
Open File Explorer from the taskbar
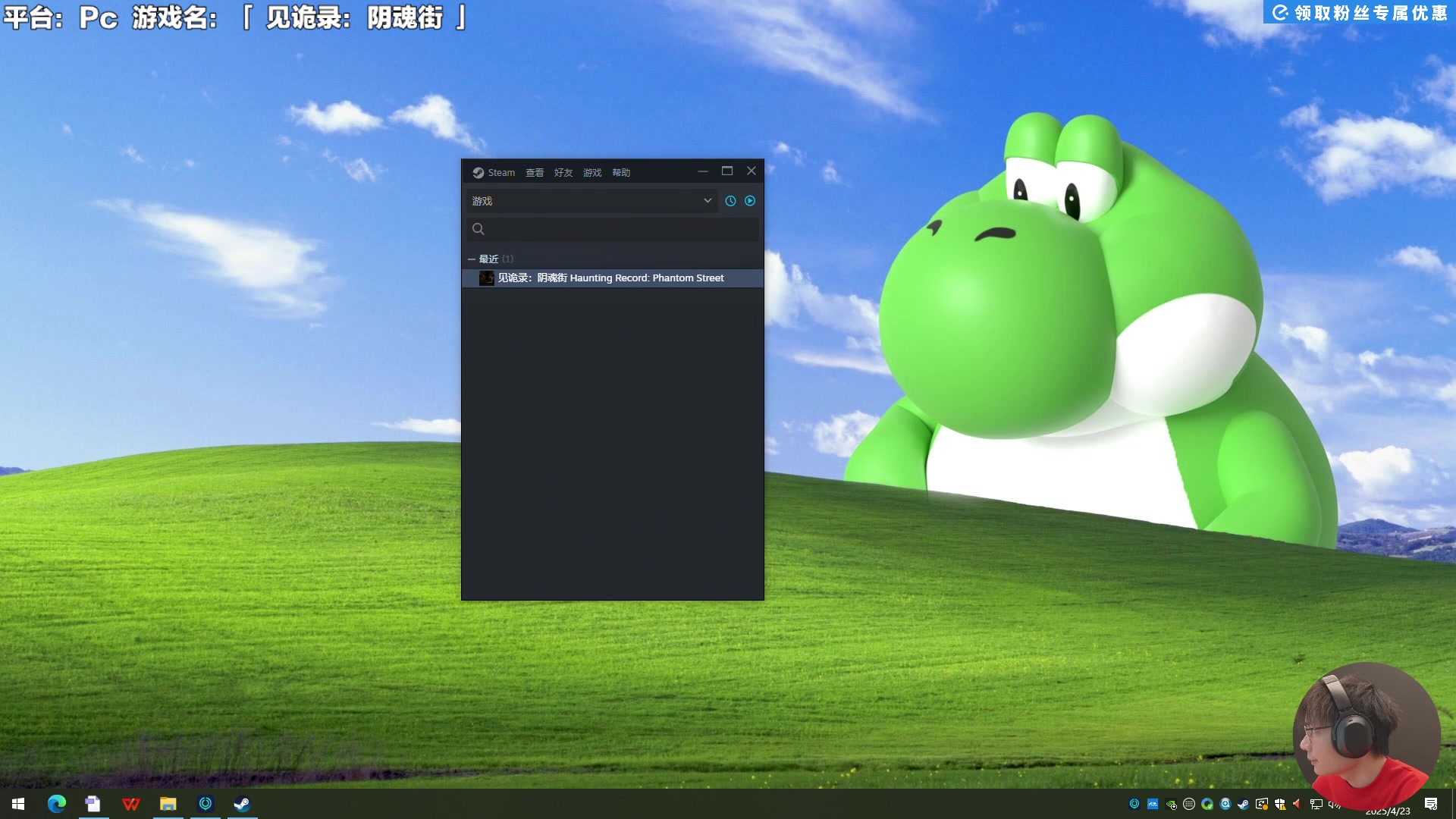pyautogui.click(x=168, y=804)
